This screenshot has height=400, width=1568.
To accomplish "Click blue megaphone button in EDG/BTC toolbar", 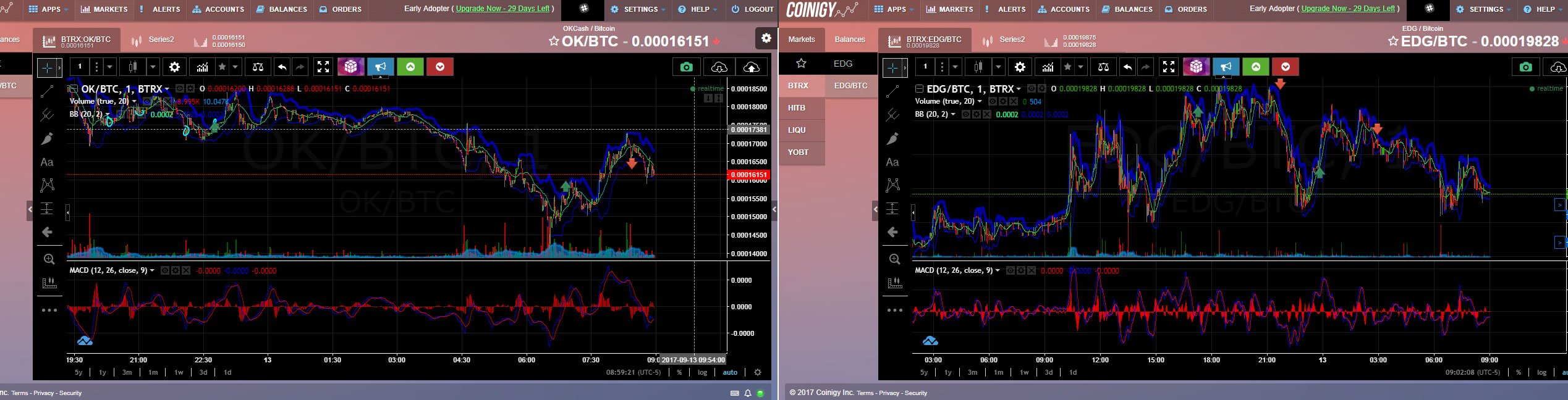I will 1226,67.
